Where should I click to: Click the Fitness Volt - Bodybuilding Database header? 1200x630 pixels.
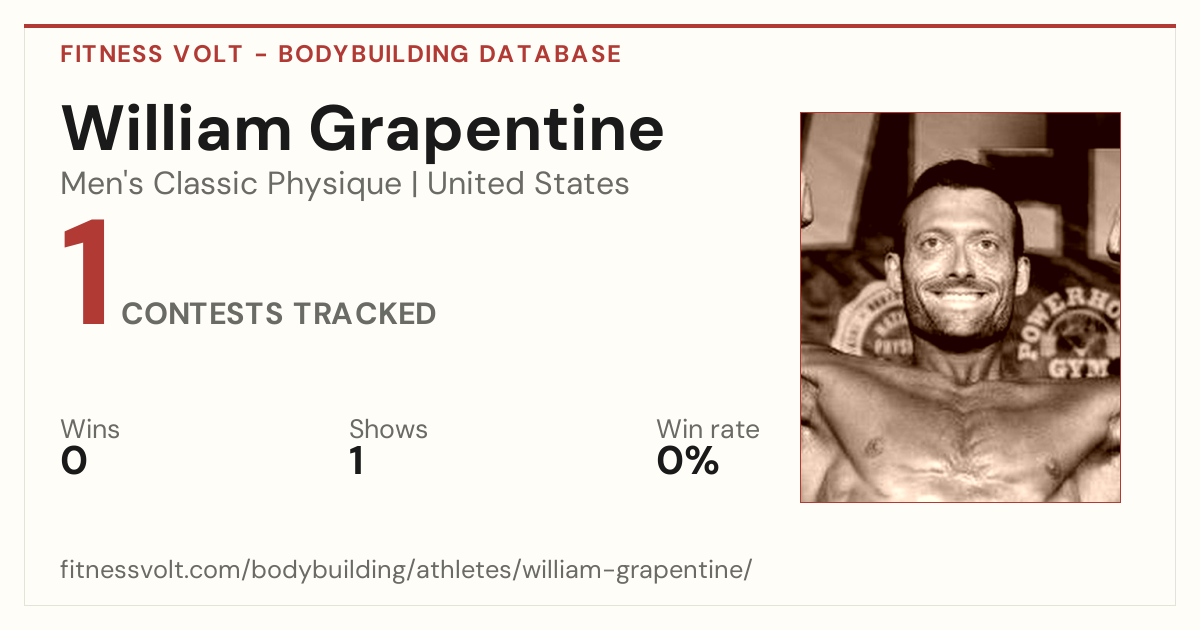click(x=341, y=54)
